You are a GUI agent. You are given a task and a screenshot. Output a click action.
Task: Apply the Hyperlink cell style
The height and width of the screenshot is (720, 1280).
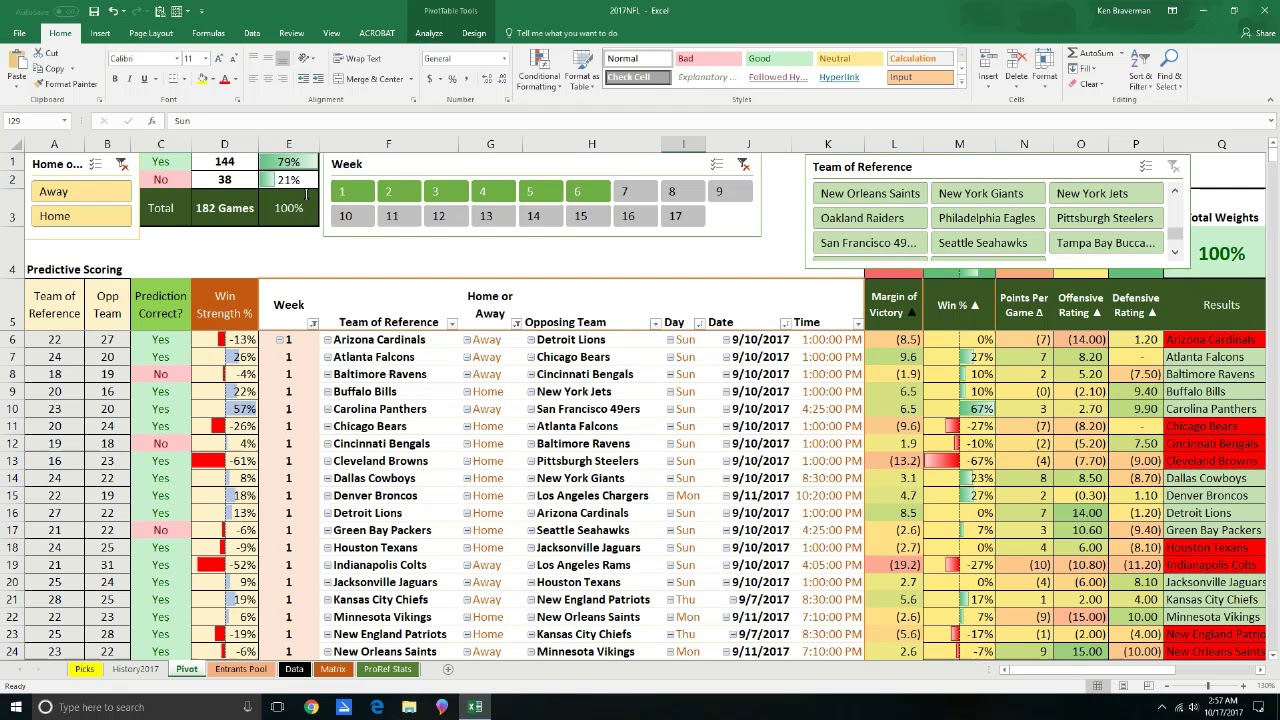850,77
